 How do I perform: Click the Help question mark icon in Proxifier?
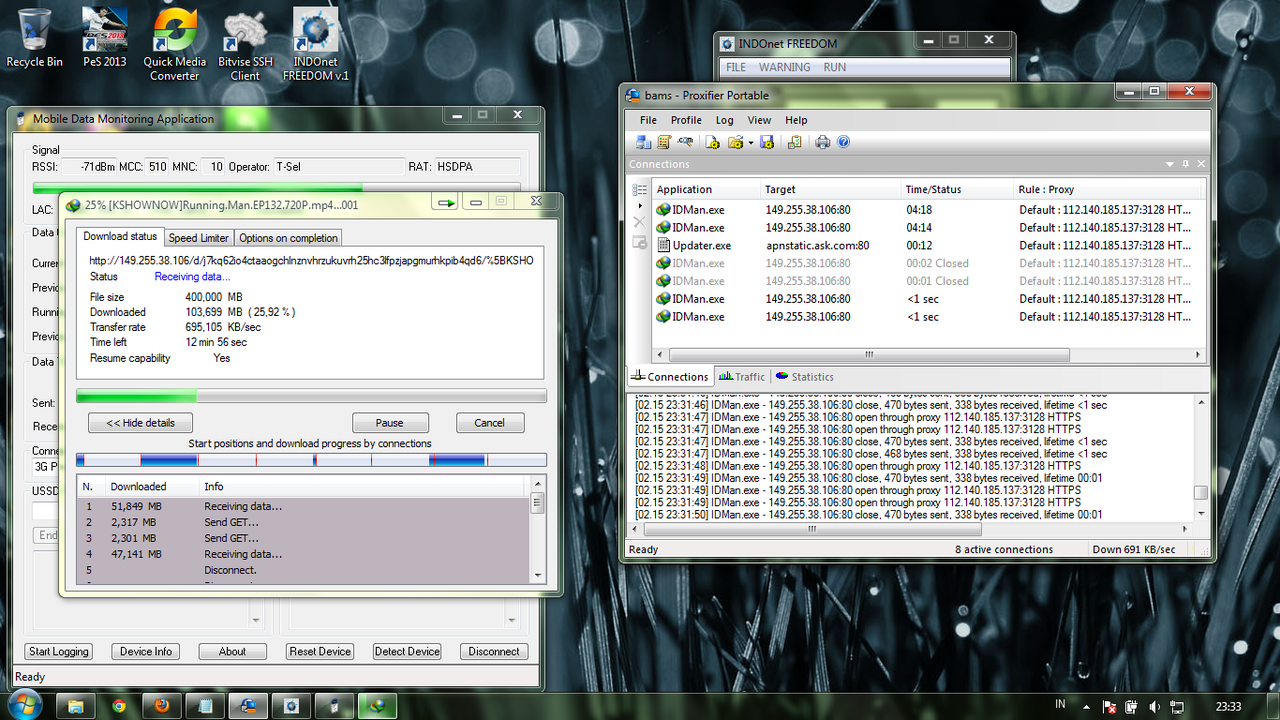(843, 142)
